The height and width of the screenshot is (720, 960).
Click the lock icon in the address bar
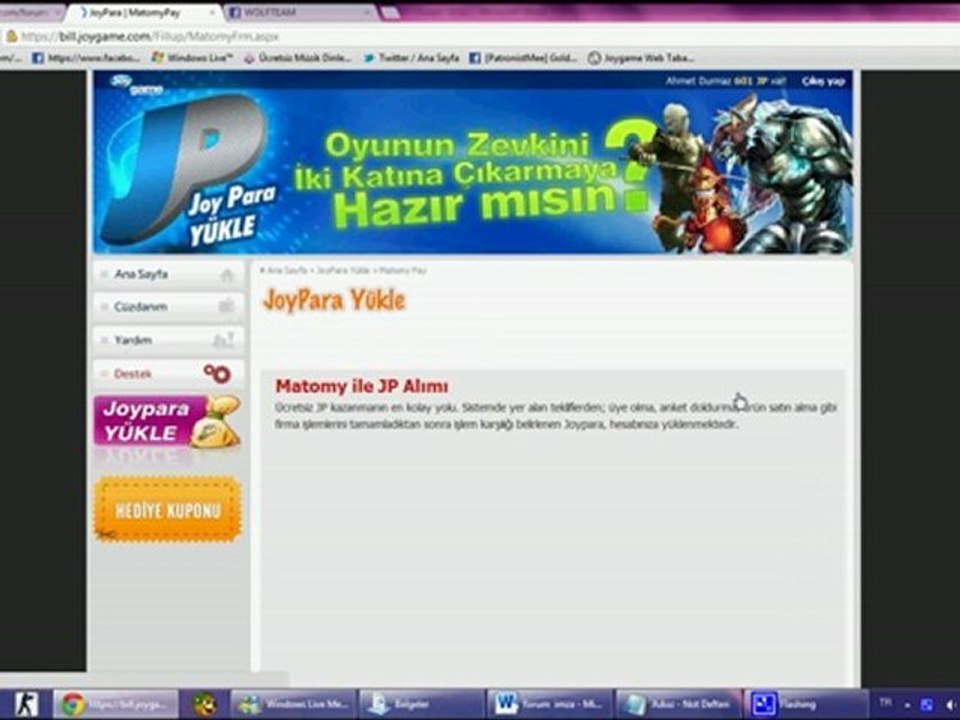point(10,36)
